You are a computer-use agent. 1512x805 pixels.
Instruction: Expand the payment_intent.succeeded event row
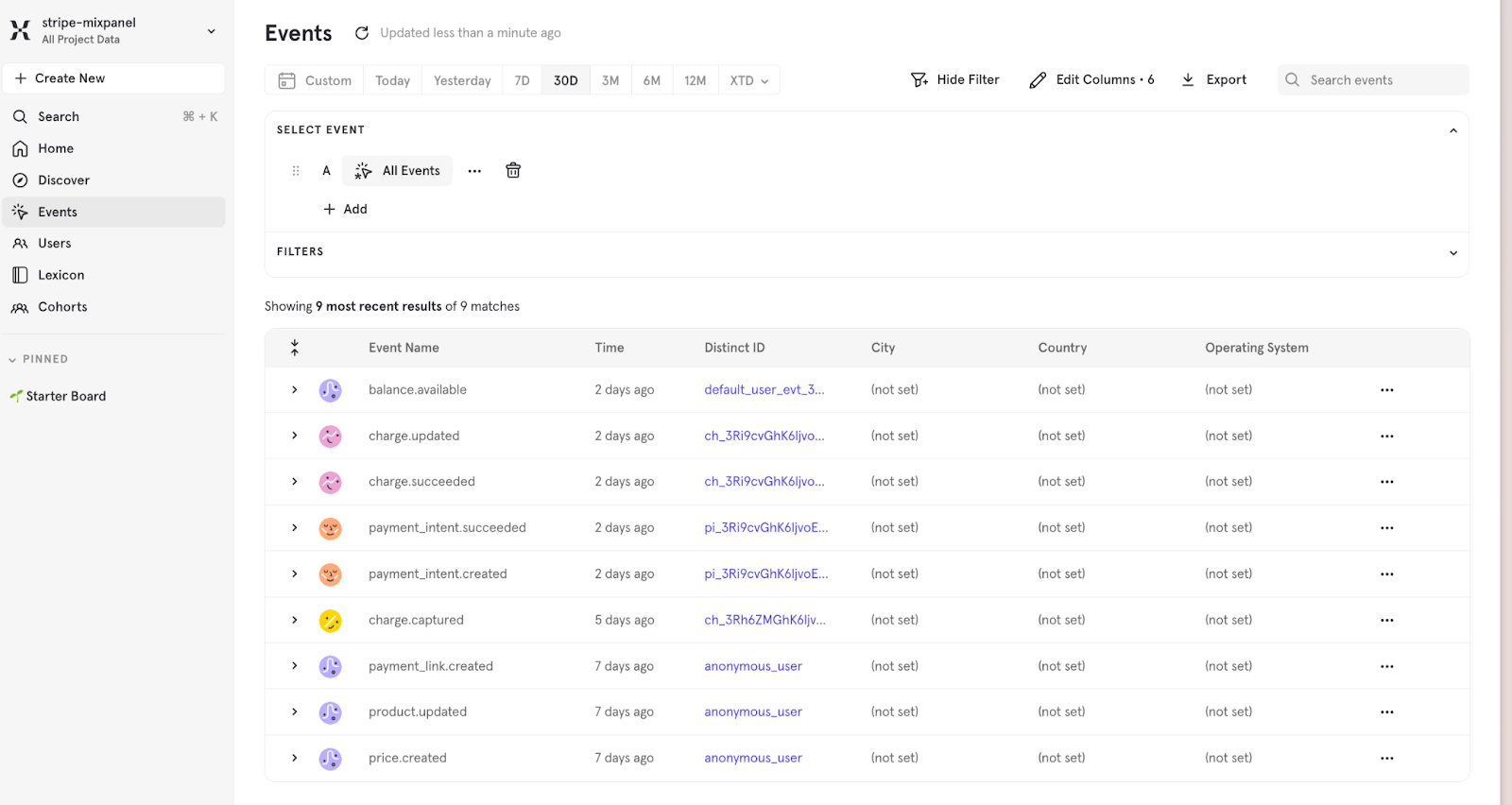pos(295,527)
